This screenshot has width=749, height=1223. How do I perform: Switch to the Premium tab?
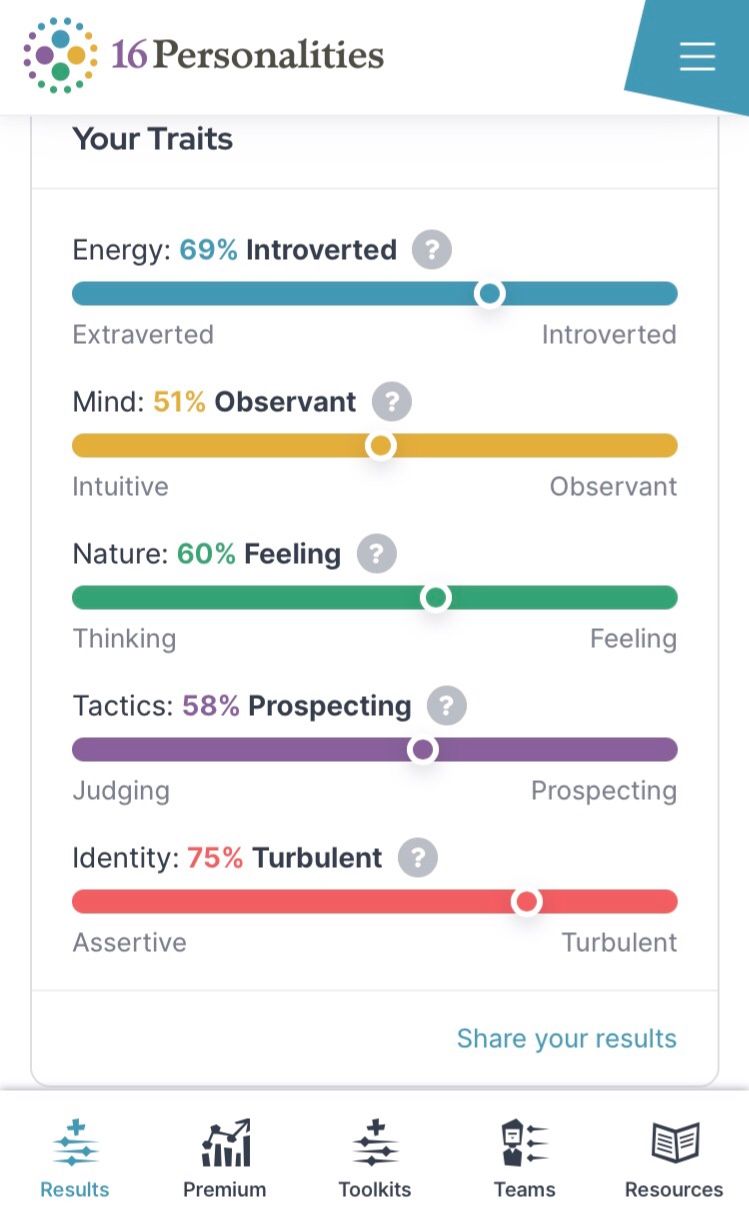224,1190
